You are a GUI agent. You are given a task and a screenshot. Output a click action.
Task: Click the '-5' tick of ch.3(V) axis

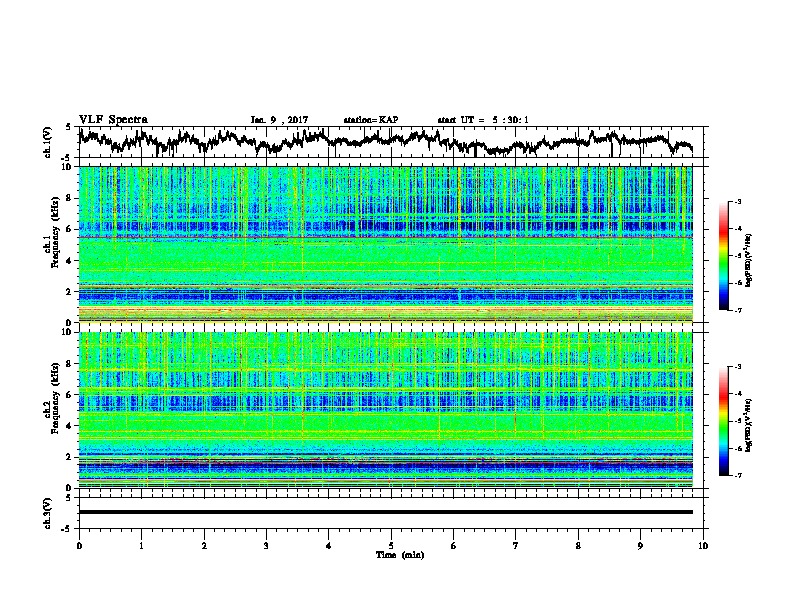point(67,529)
